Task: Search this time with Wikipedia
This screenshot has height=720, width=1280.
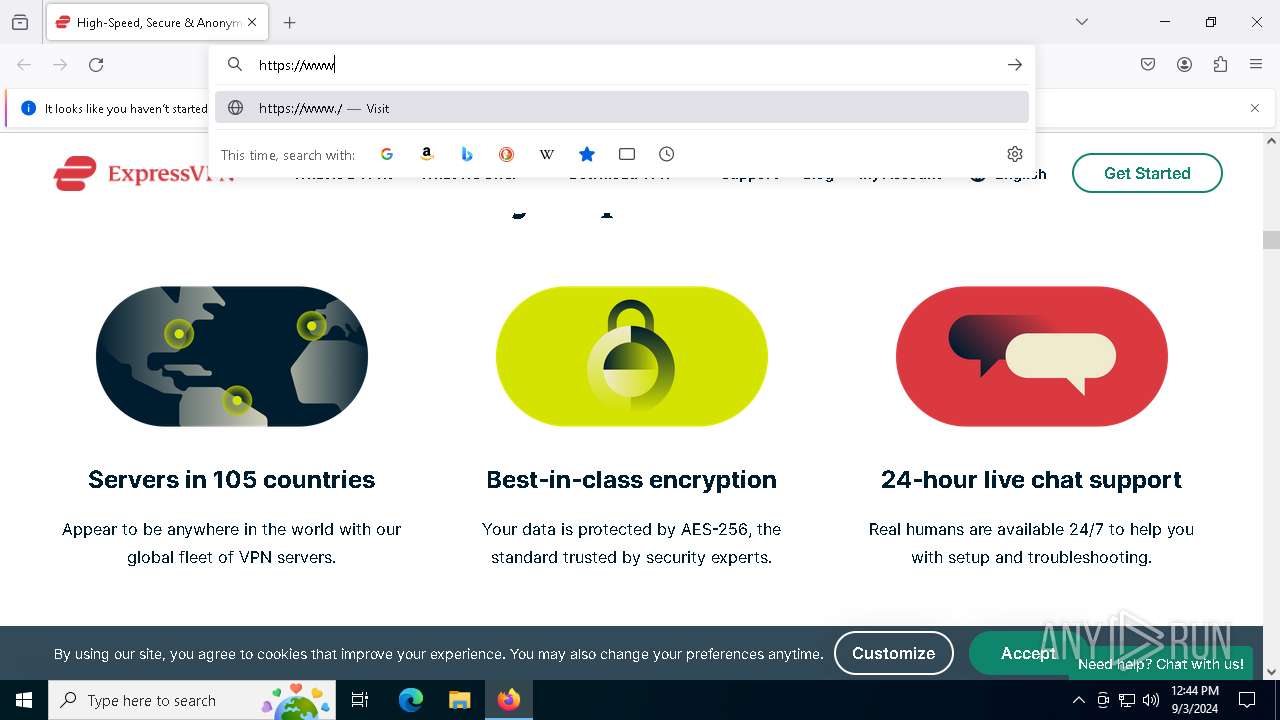Action: click(x=547, y=154)
